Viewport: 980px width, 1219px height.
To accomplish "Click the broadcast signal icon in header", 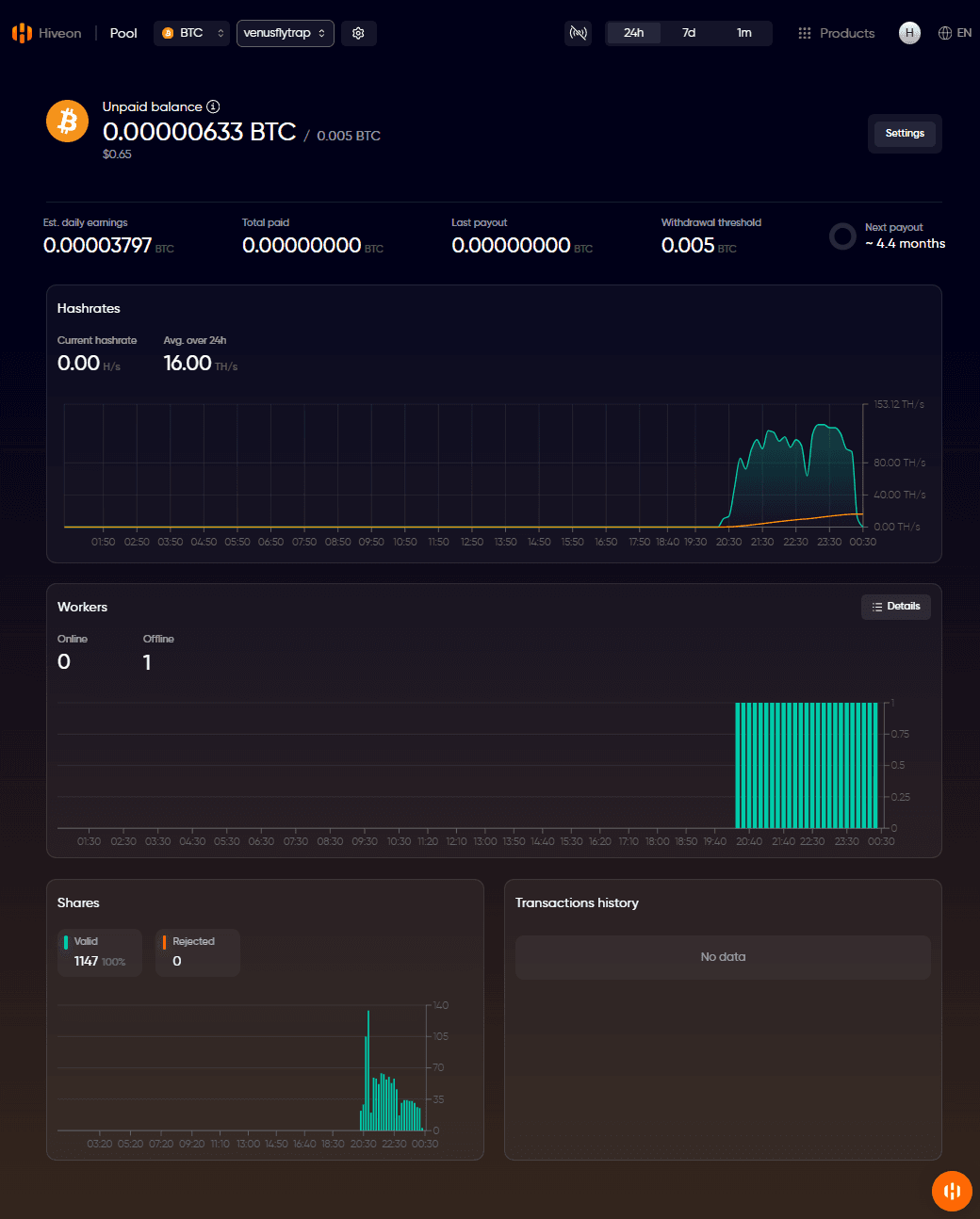I will tap(578, 33).
